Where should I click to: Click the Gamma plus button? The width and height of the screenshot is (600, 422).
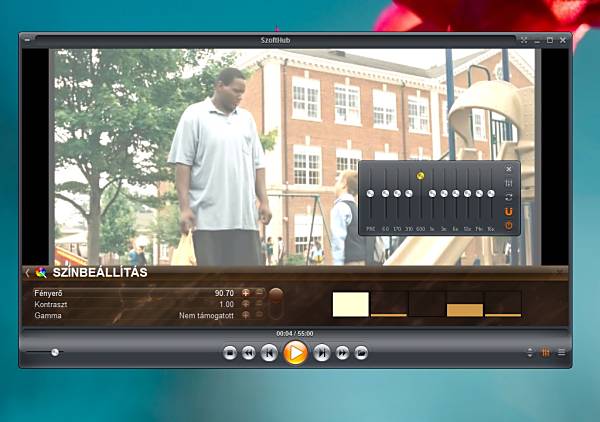coord(246,315)
